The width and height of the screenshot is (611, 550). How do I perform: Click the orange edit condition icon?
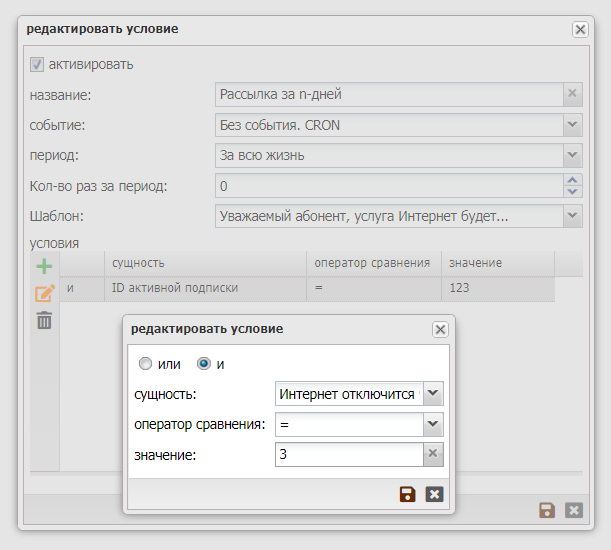coord(44,293)
